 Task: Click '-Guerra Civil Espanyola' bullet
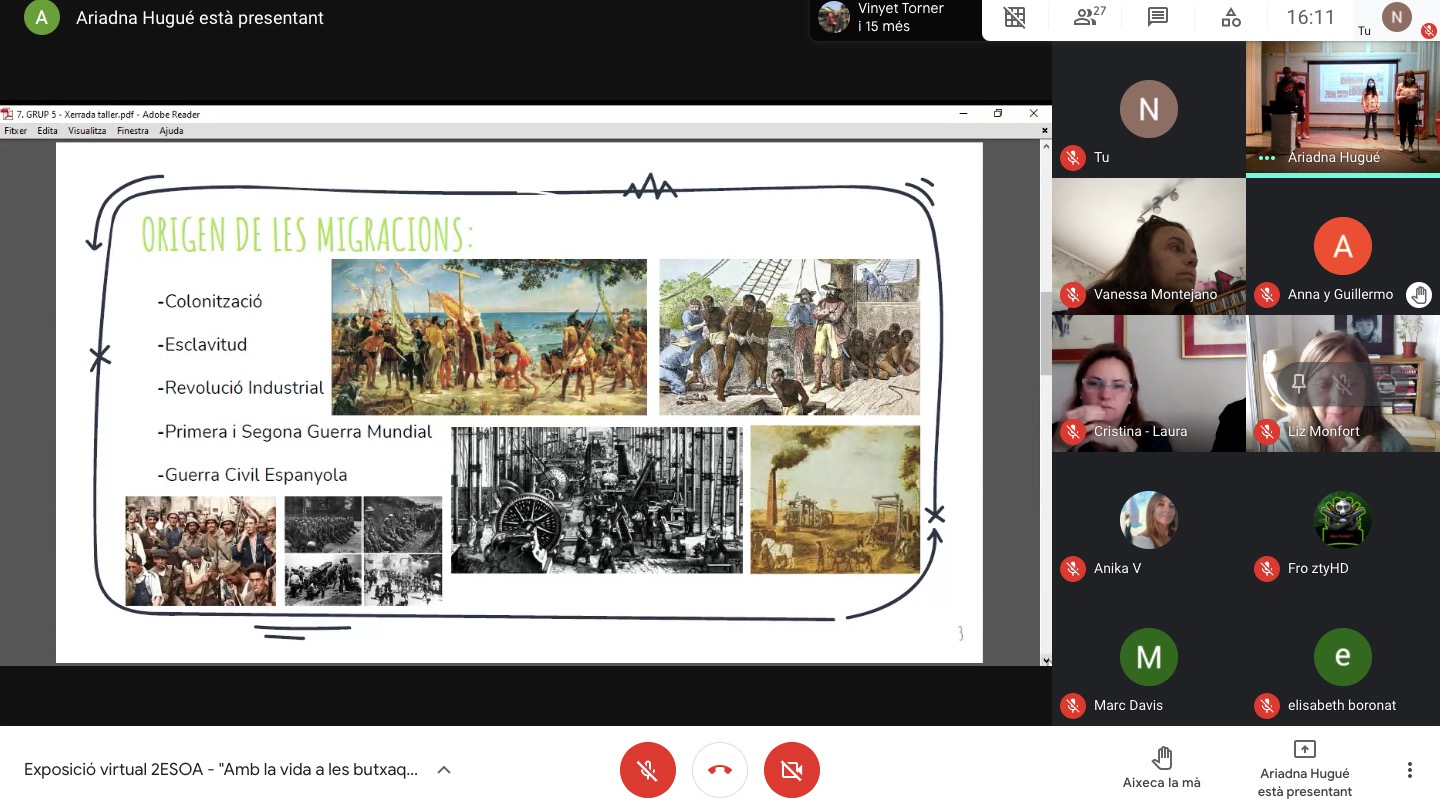pos(252,475)
